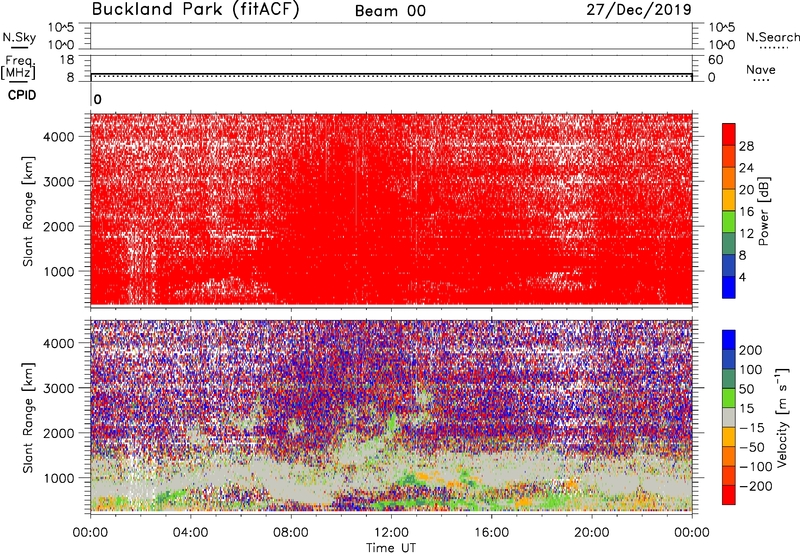The height and width of the screenshot is (554, 800).
Task: Select the "3000" tick in the Velocity panel
Action: [x=59, y=388]
